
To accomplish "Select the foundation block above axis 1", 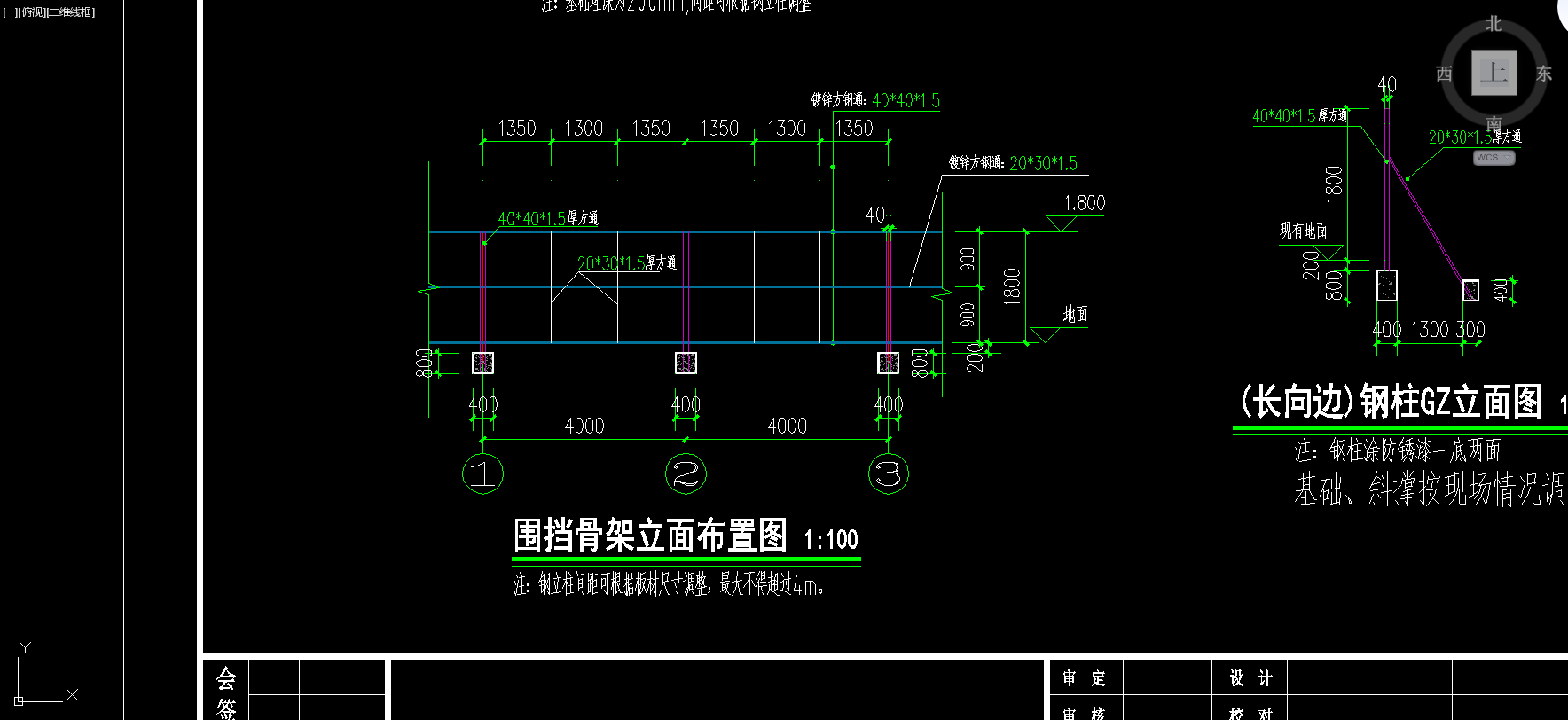I will click(x=482, y=363).
